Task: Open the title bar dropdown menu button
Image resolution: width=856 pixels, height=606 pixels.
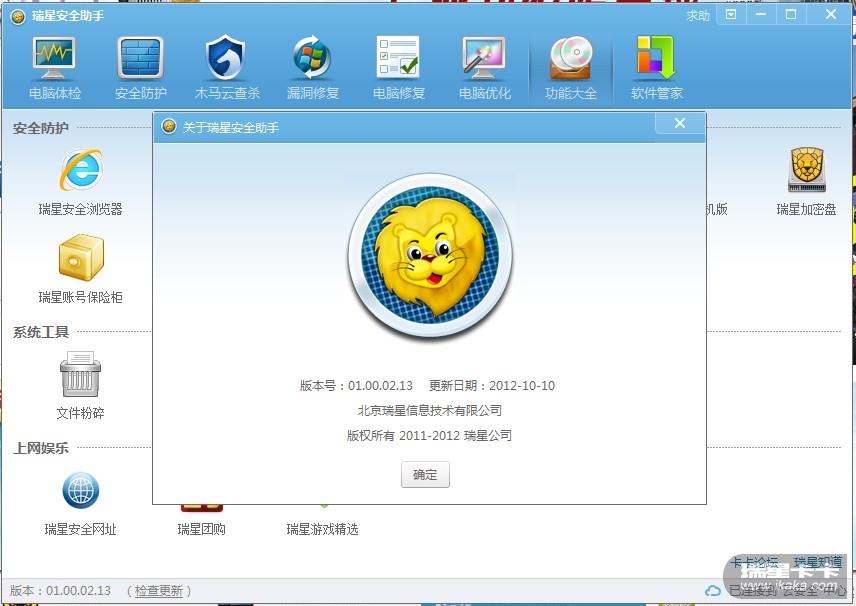Action: [731, 15]
